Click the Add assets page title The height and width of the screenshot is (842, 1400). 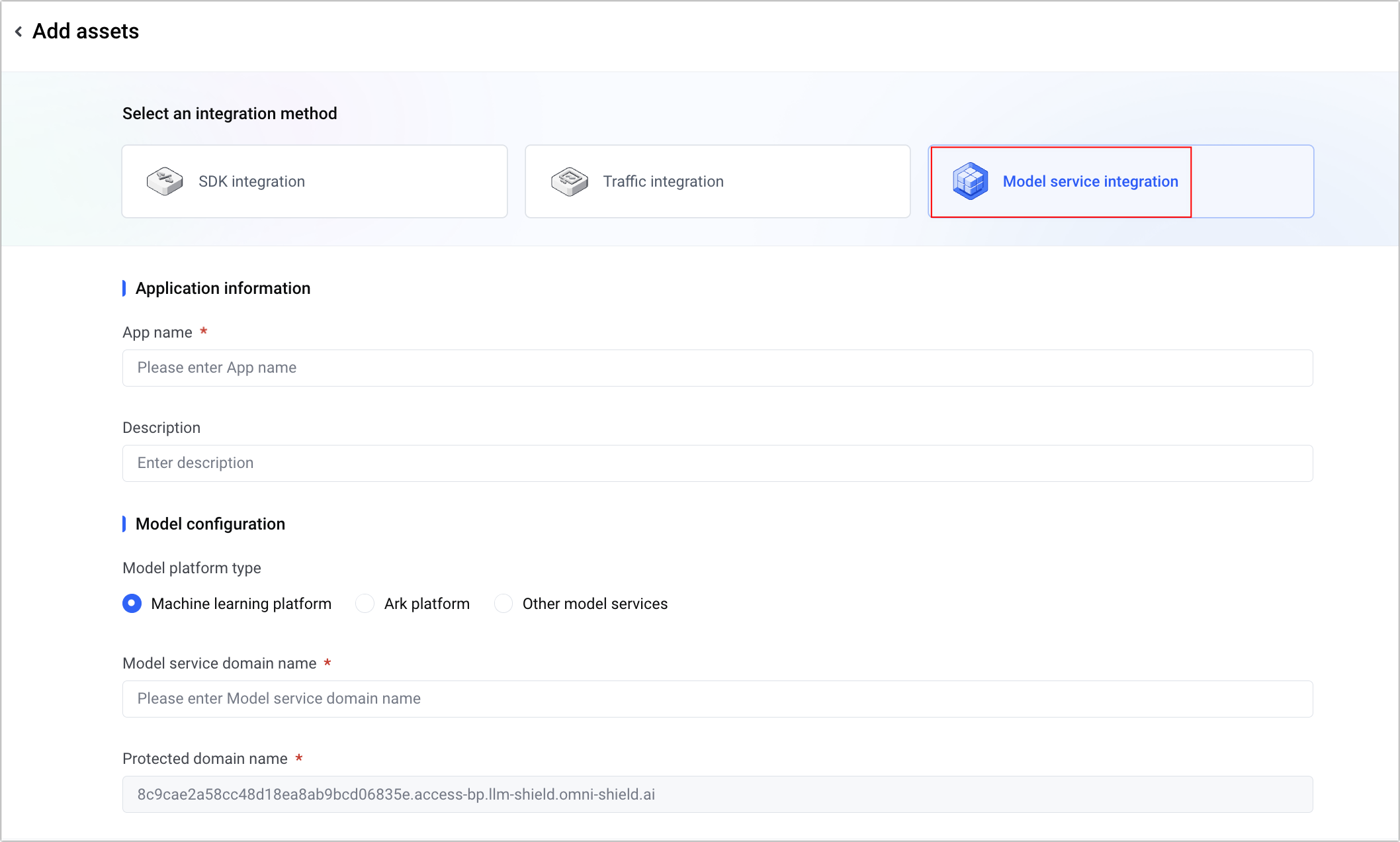(86, 31)
